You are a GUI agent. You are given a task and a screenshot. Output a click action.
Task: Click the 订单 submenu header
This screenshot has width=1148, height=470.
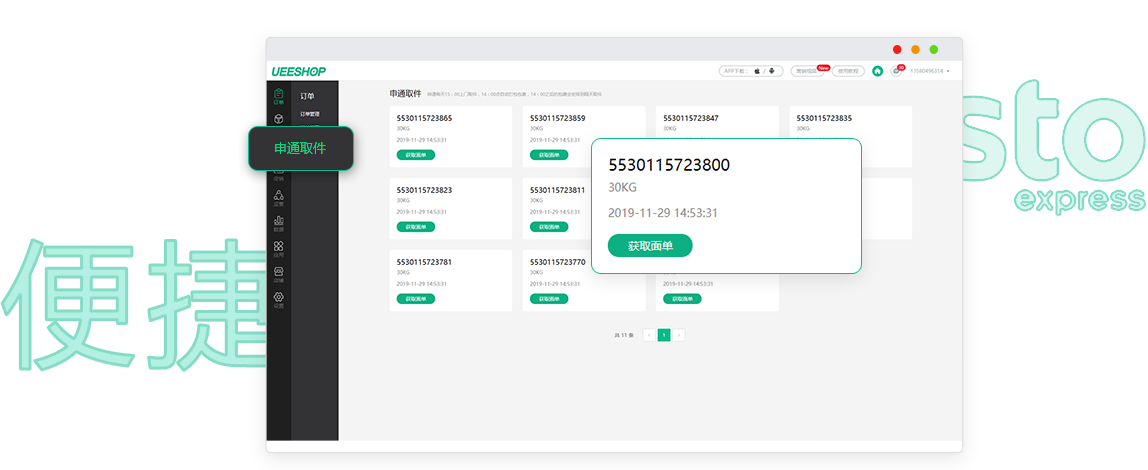click(308, 96)
